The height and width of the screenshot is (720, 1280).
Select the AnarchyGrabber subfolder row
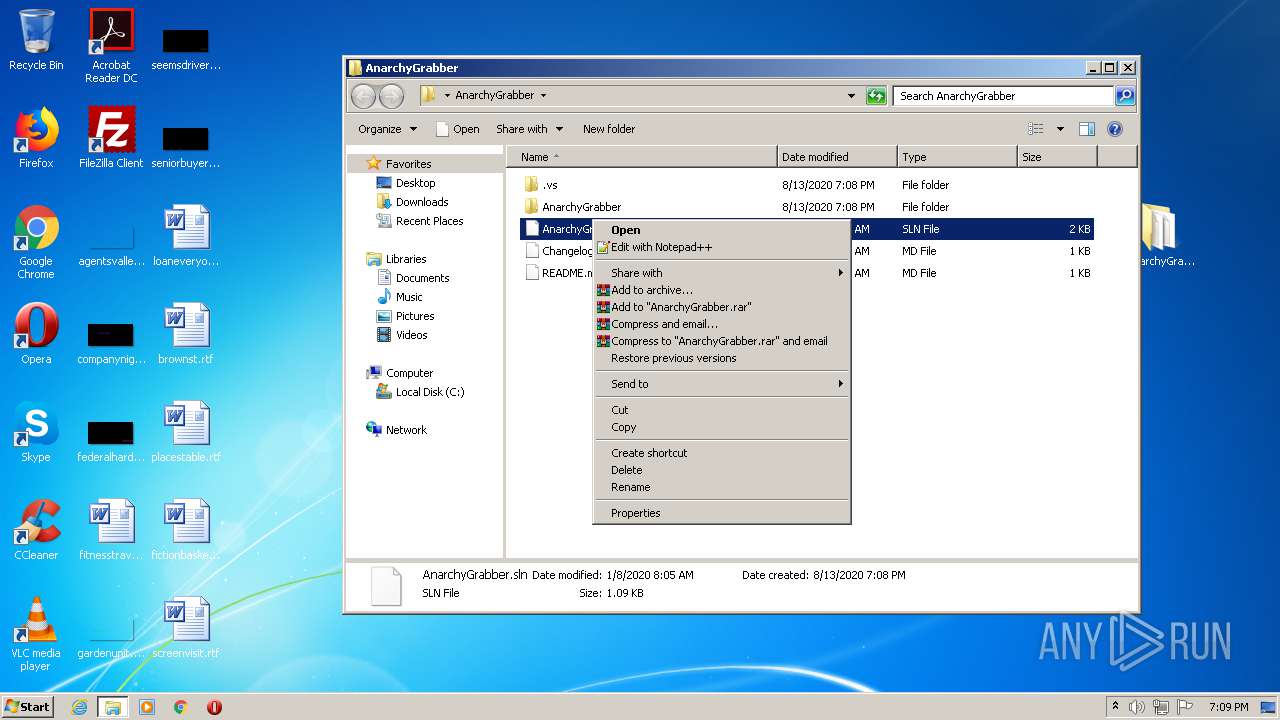[x=806, y=207]
